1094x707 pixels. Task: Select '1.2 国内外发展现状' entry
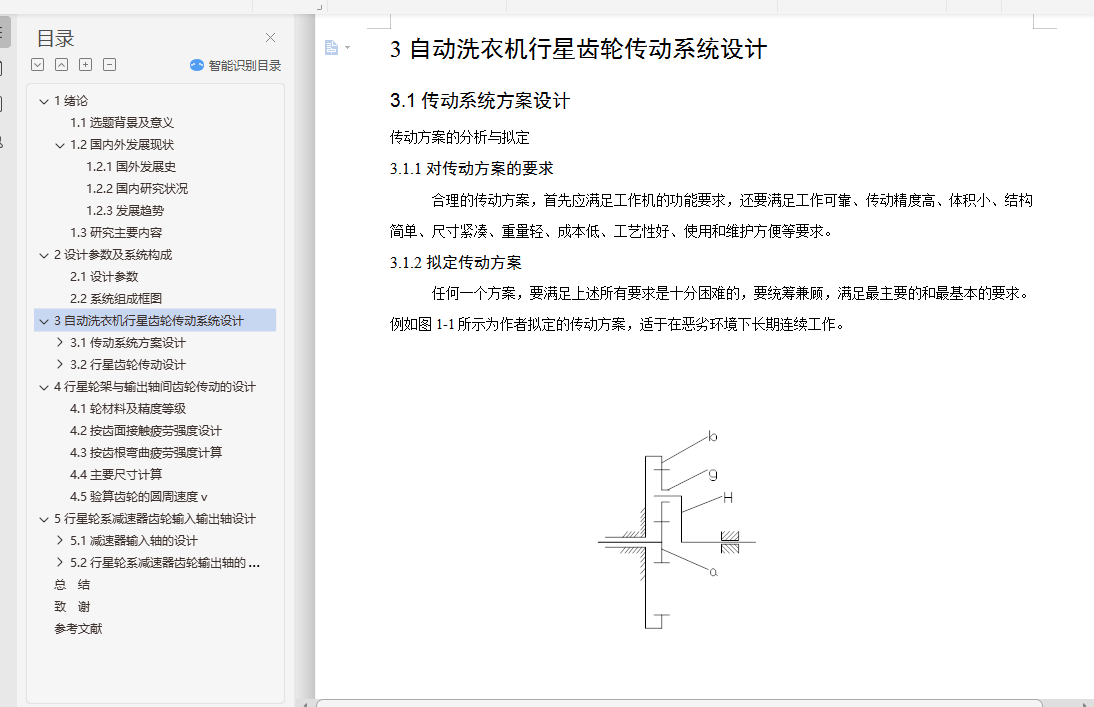(121, 144)
